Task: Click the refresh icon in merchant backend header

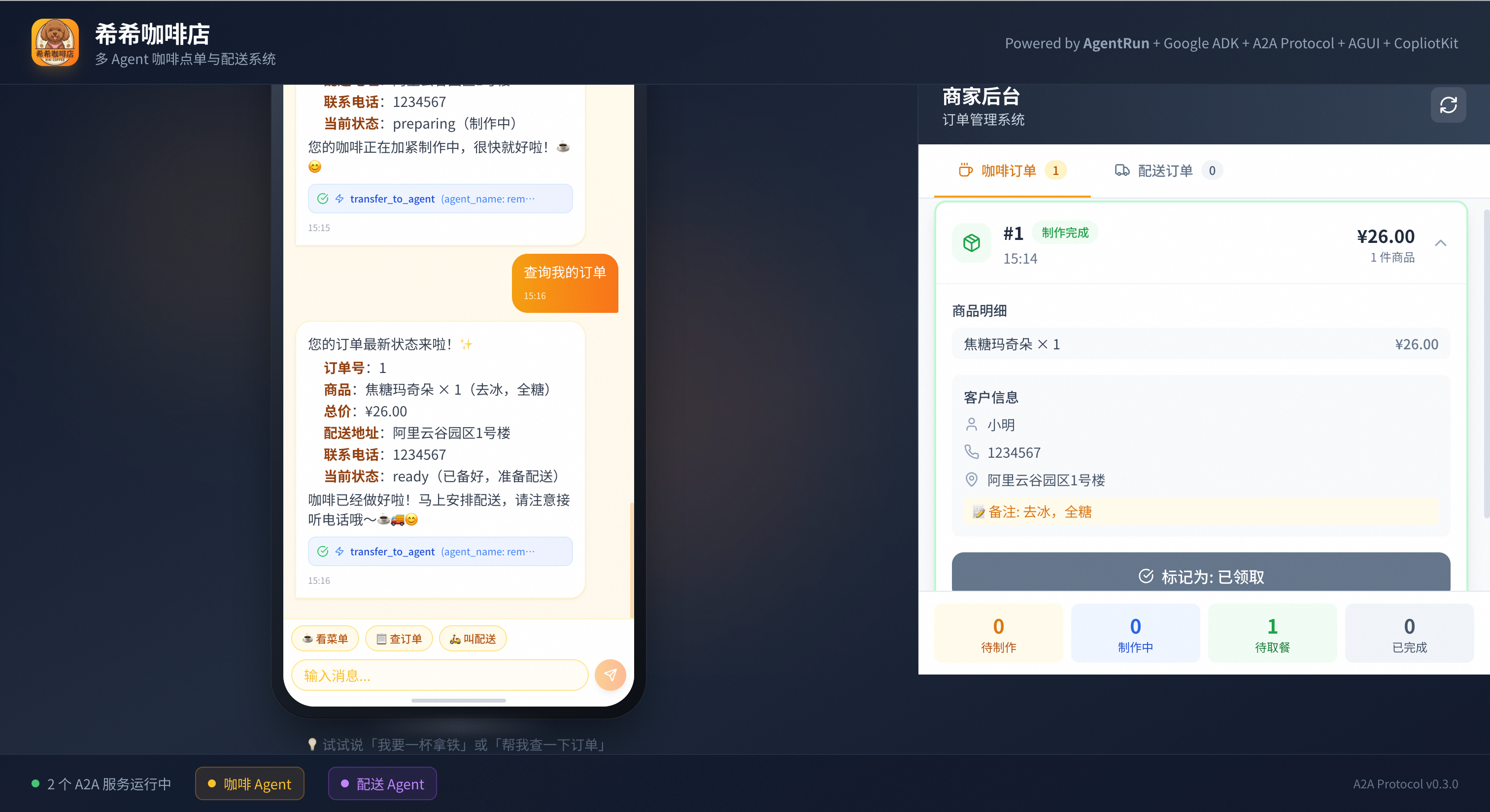Action: click(x=1448, y=105)
